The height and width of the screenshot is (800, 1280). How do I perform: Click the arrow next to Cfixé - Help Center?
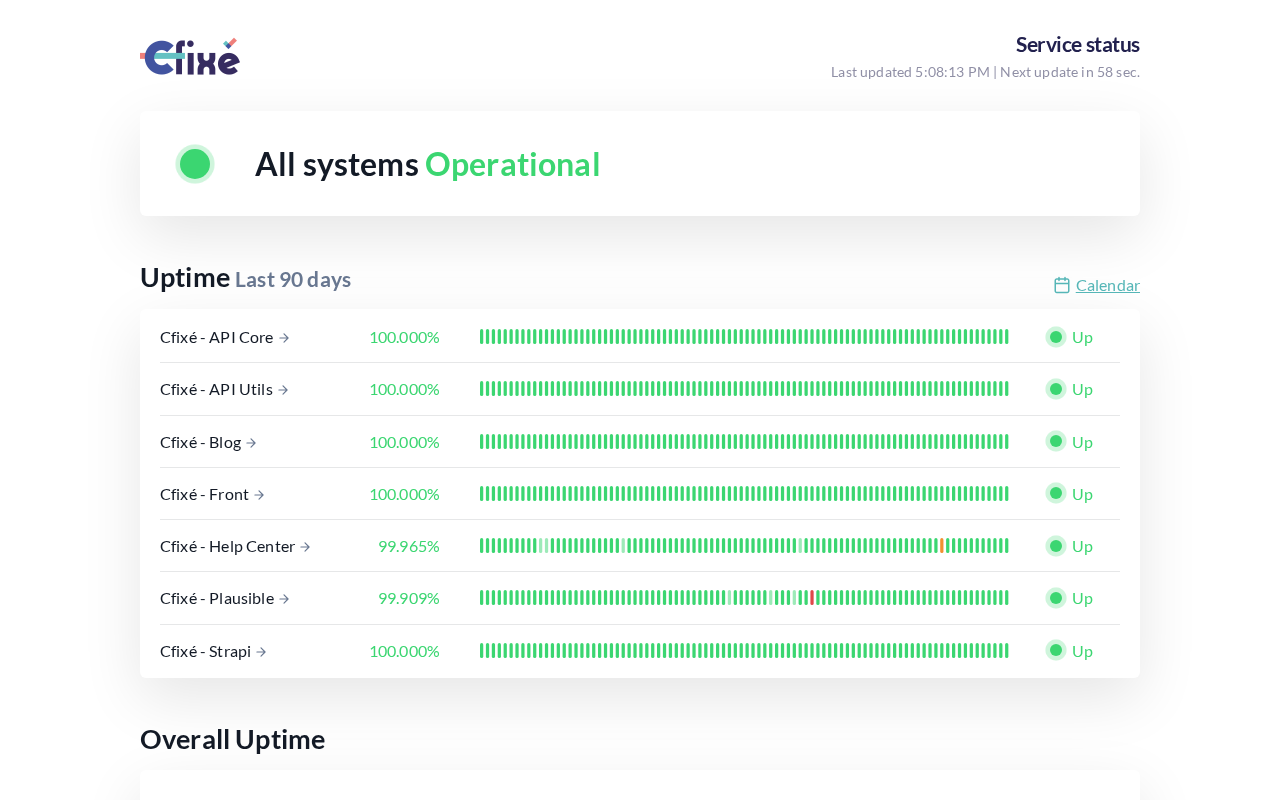coord(305,547)
